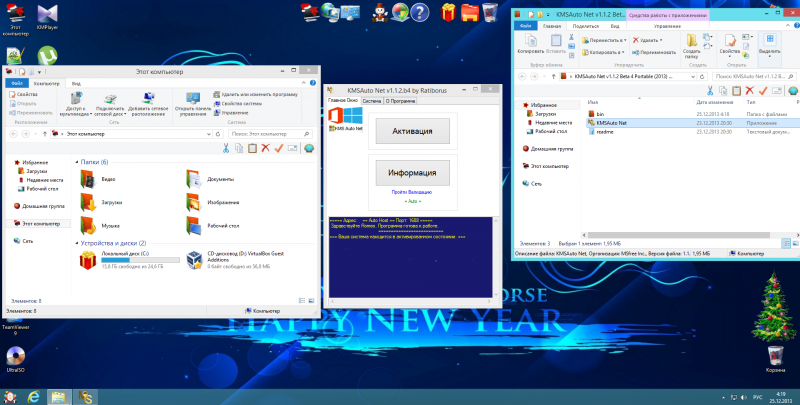Open Internet Explorer from the taskbar

pos(34,397)
